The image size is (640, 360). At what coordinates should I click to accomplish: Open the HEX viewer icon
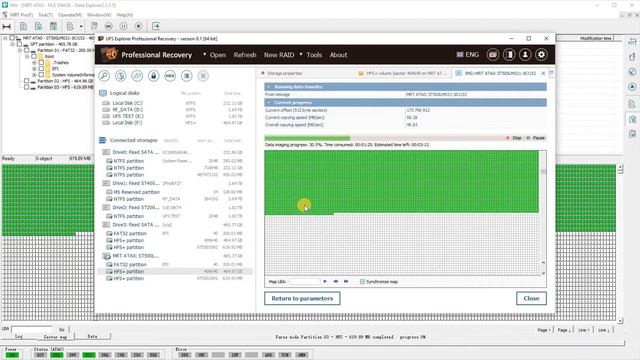[170, 76]
